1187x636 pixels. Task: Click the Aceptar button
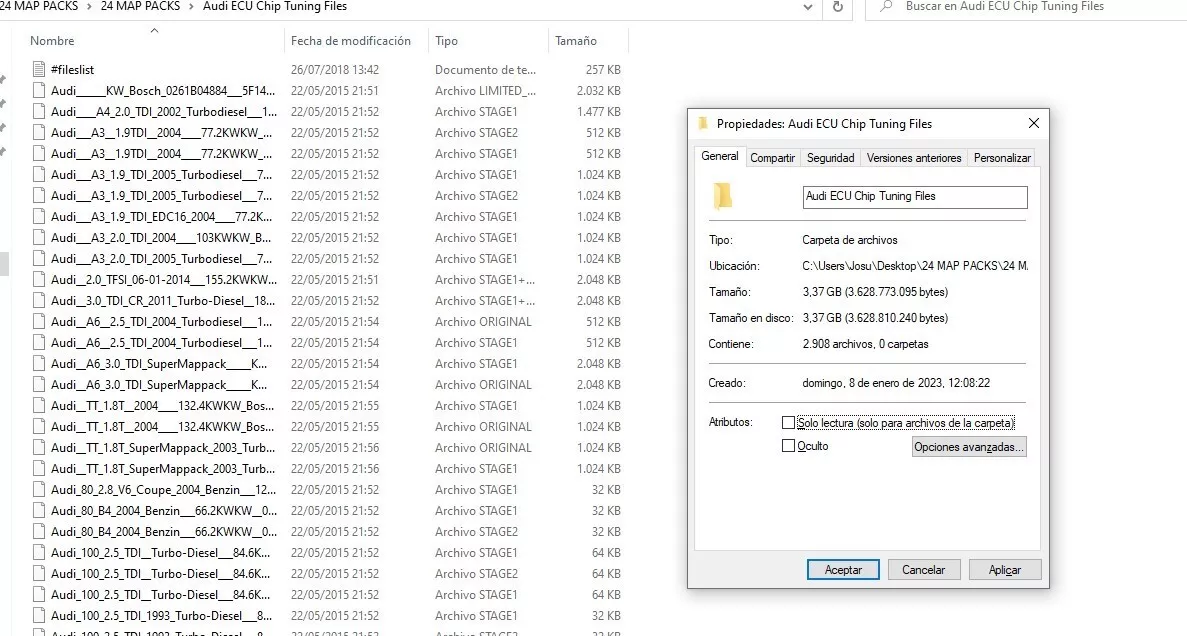click(x=843, y=569)
